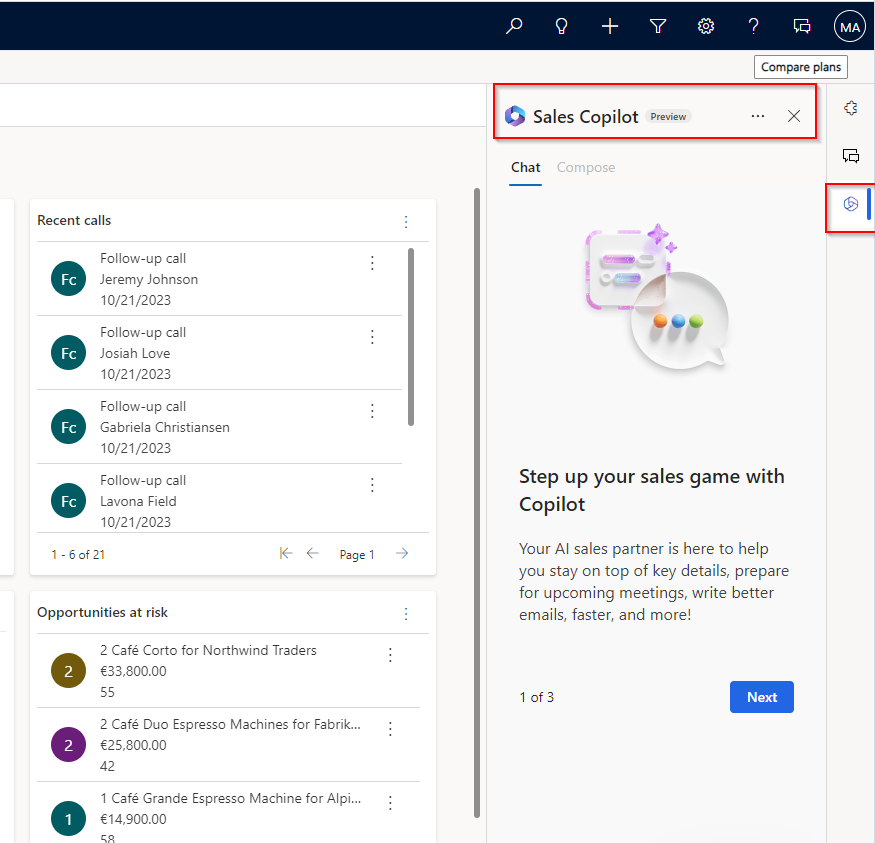Click the lightbulb assistant icon
This screenshot has height=843, width=875.
[x=561, y=26]
